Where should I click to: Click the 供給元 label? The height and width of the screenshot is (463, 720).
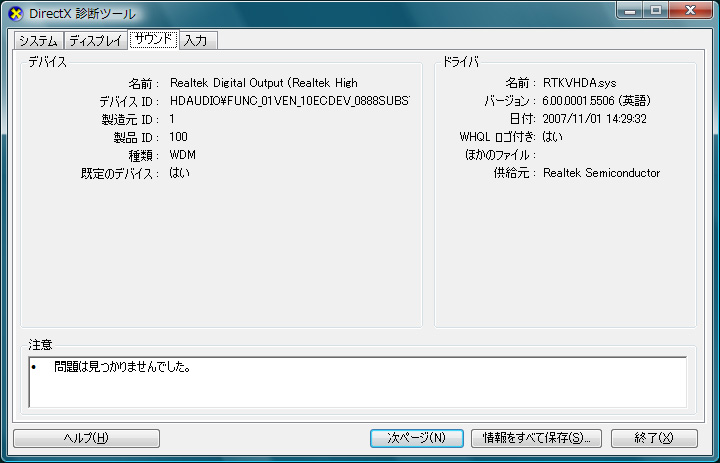click(x=515, y=173)
